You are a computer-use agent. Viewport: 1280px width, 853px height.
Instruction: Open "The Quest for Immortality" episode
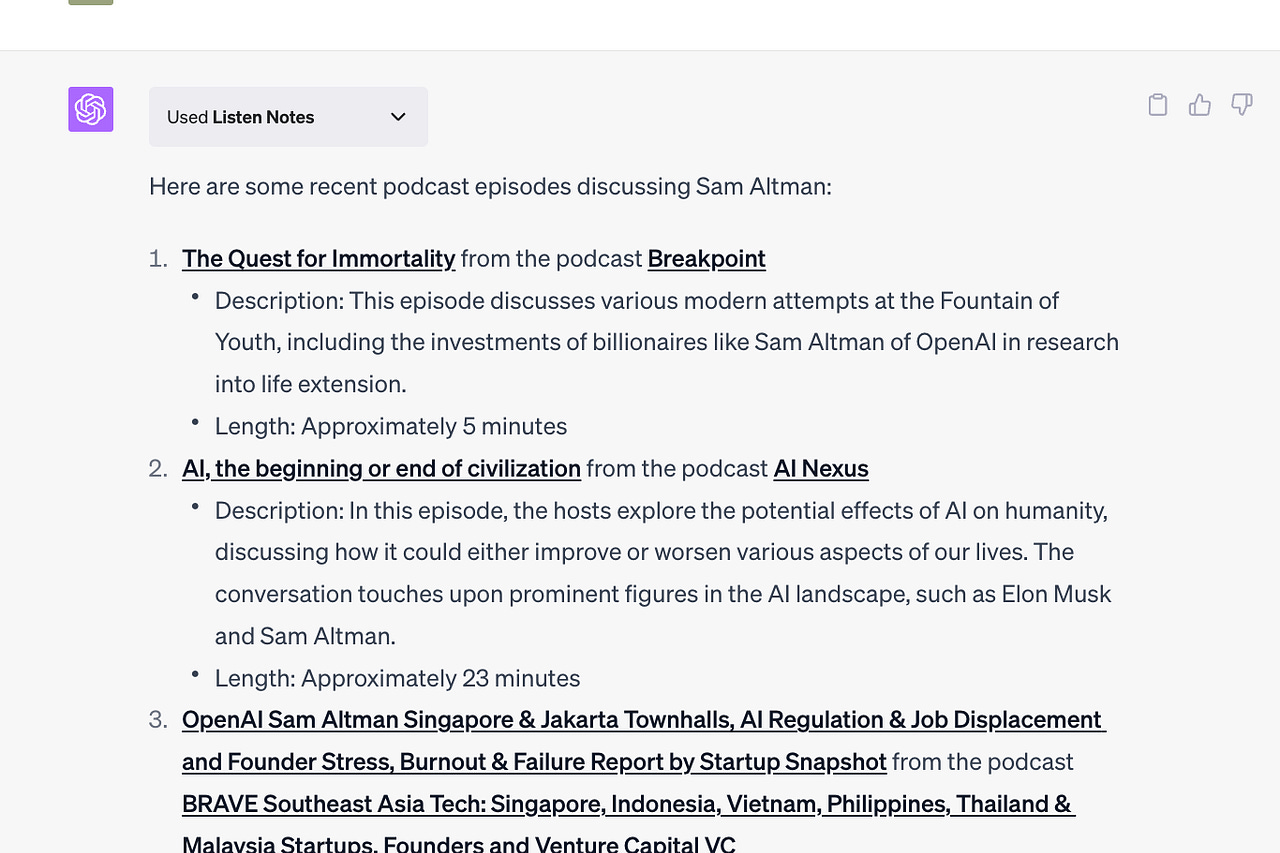tap(318, 258)
